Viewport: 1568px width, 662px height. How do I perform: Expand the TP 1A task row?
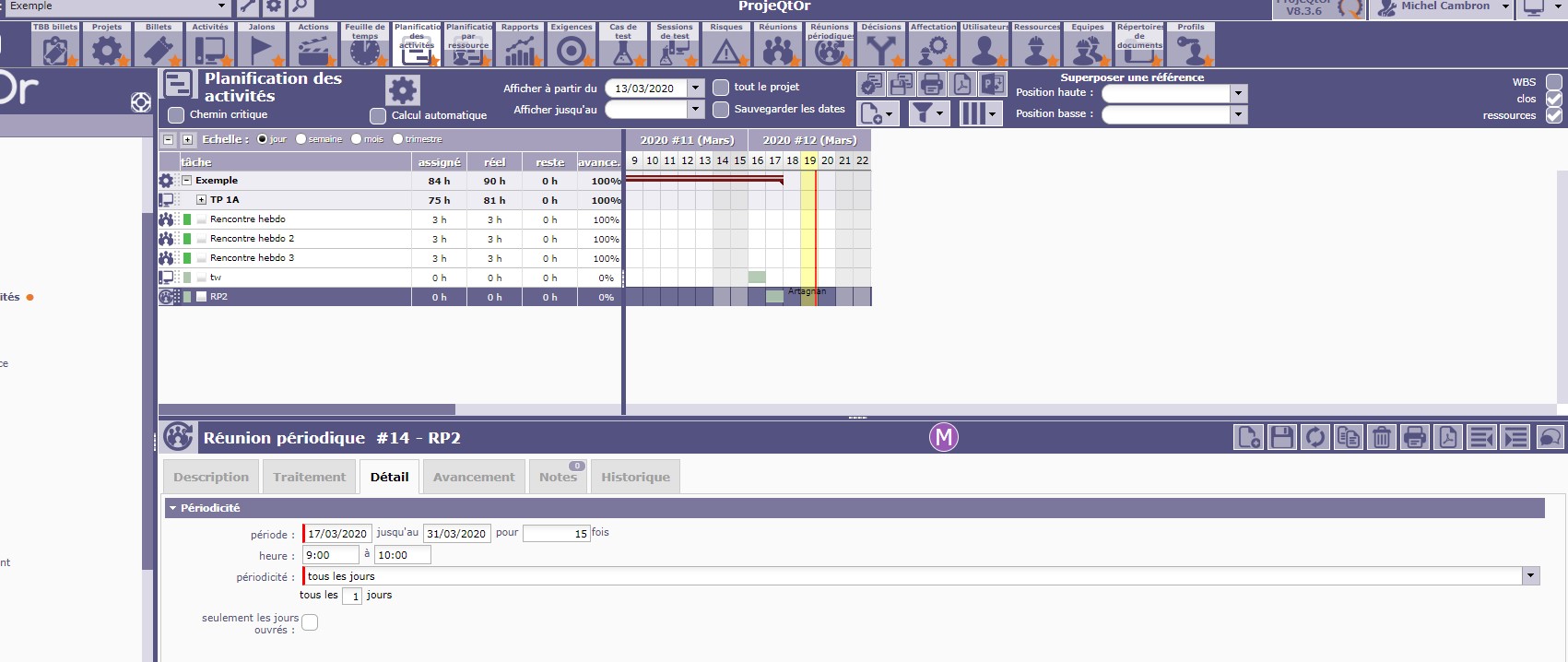(201, 200)
